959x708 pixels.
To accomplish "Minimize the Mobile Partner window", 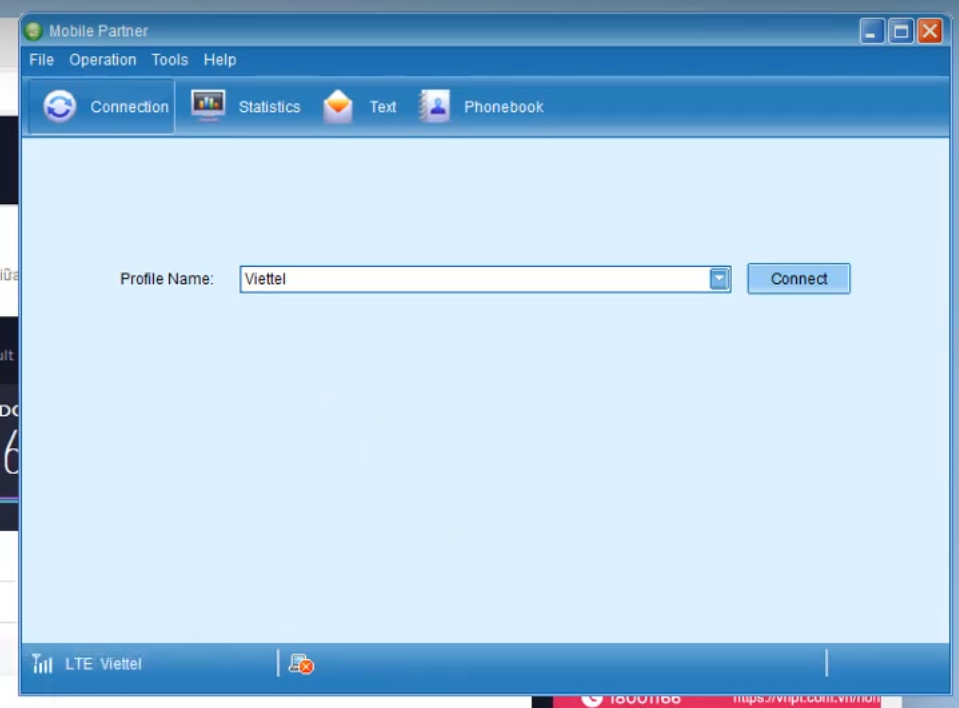I will (872, 31).
